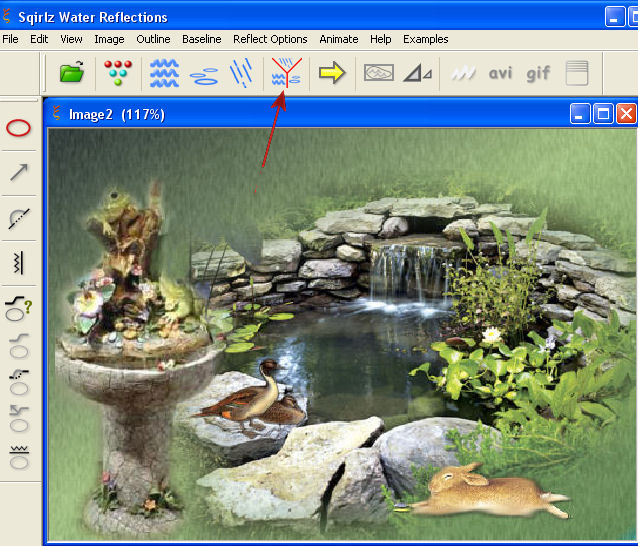Click the pond image canvas

pos(343,334)
